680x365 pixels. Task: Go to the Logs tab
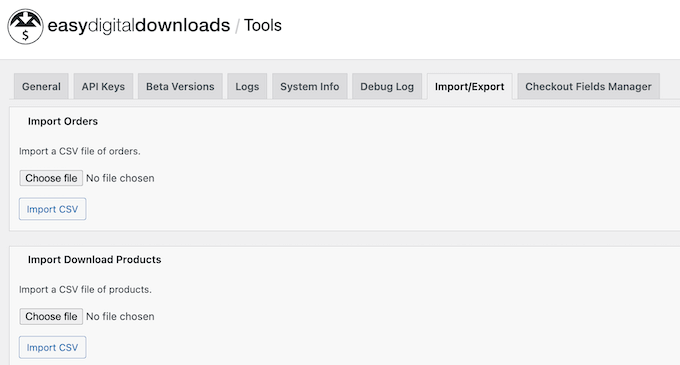coord(247,86)
